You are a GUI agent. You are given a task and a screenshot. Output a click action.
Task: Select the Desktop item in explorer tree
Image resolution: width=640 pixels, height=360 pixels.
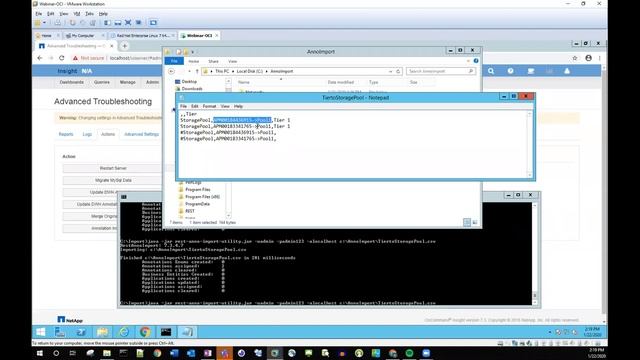[189, 82]
